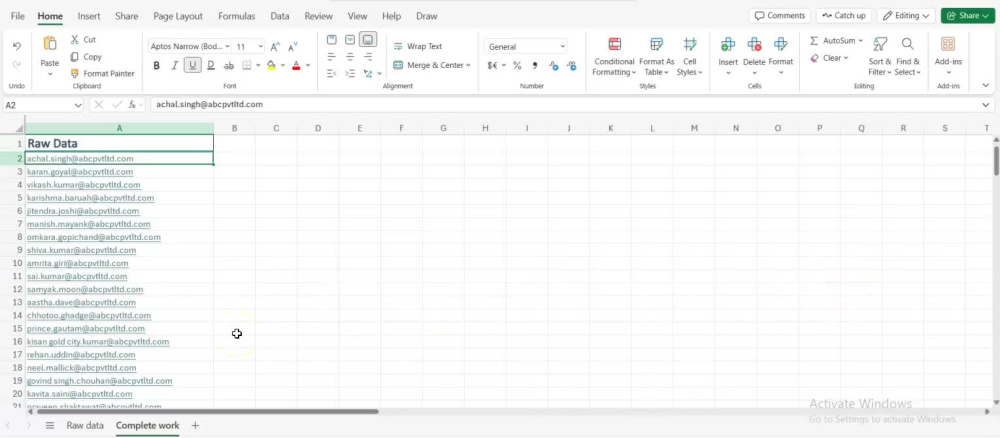Toggle Wrap Text
Screen dimensions: 1000x438
click(418, 47)
